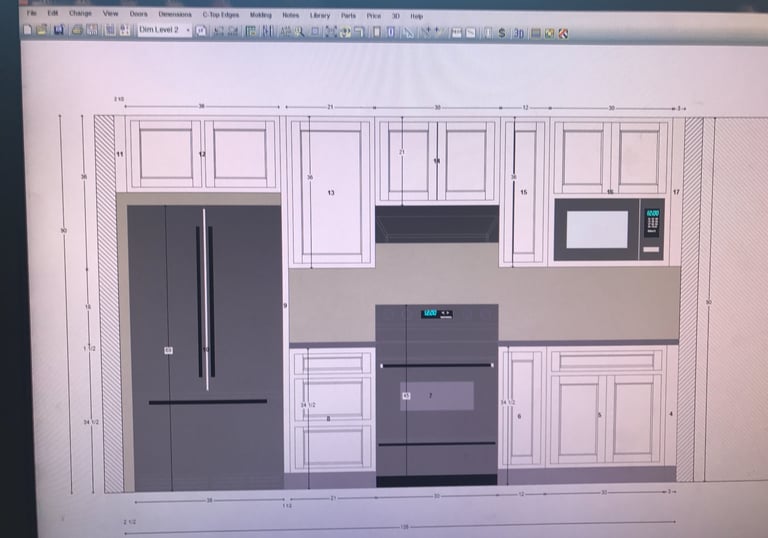The height and width of the screenshot is (538, 768).
Task: Open the Help menu
Action: (416, 16)
